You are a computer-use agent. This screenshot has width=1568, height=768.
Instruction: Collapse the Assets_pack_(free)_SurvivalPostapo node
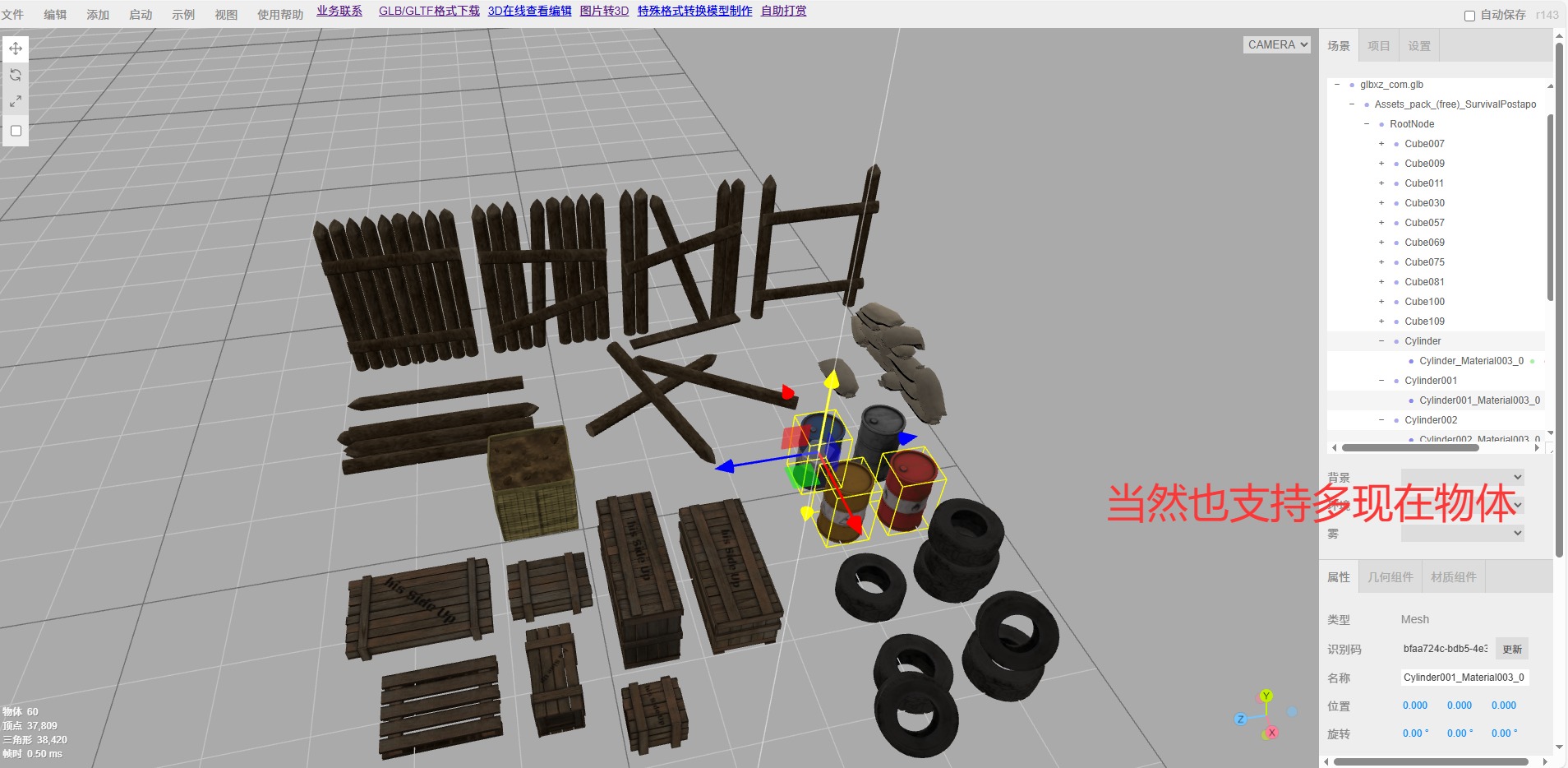coord(1352,104)
